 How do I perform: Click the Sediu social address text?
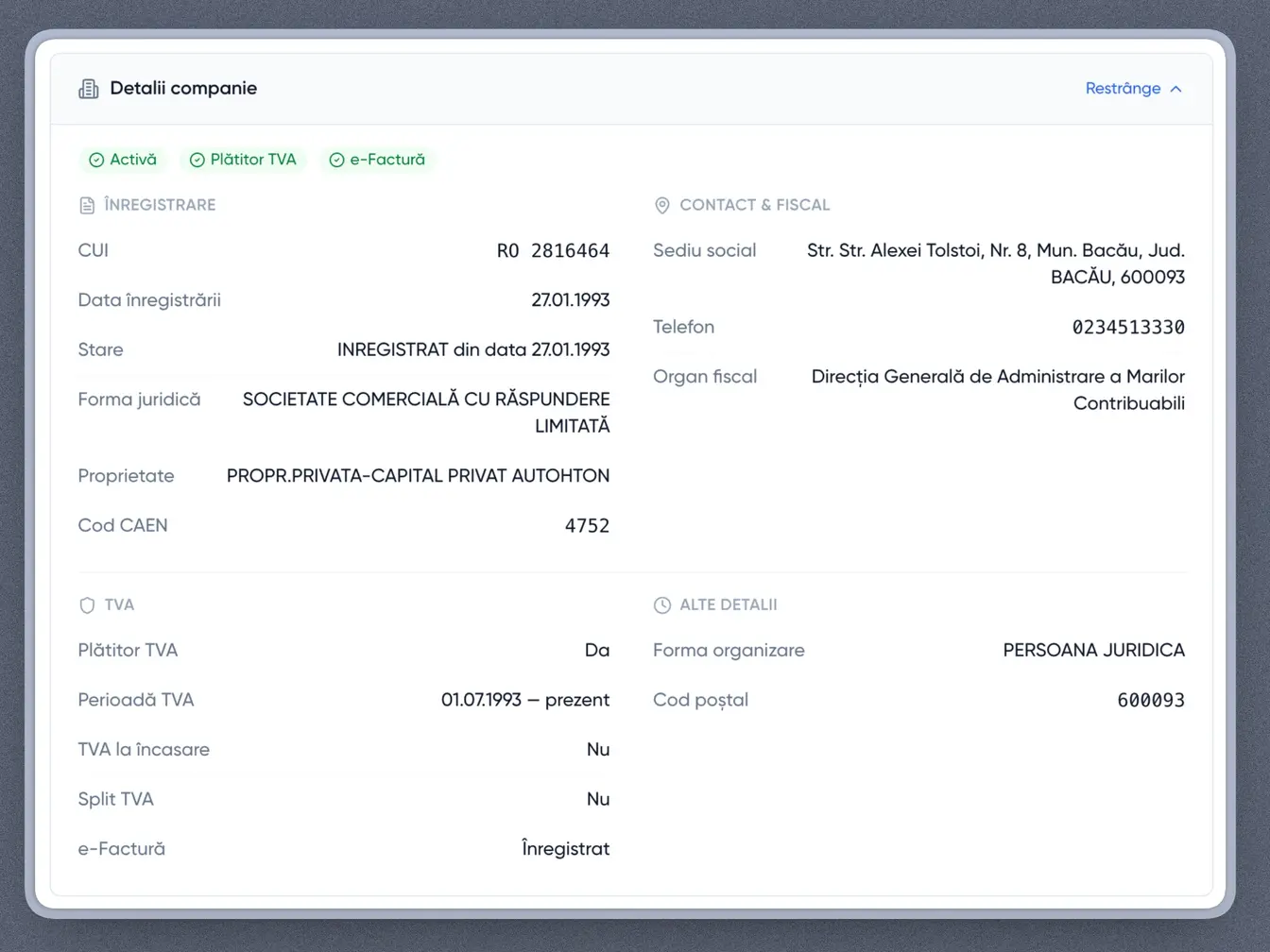pos(995,263)
